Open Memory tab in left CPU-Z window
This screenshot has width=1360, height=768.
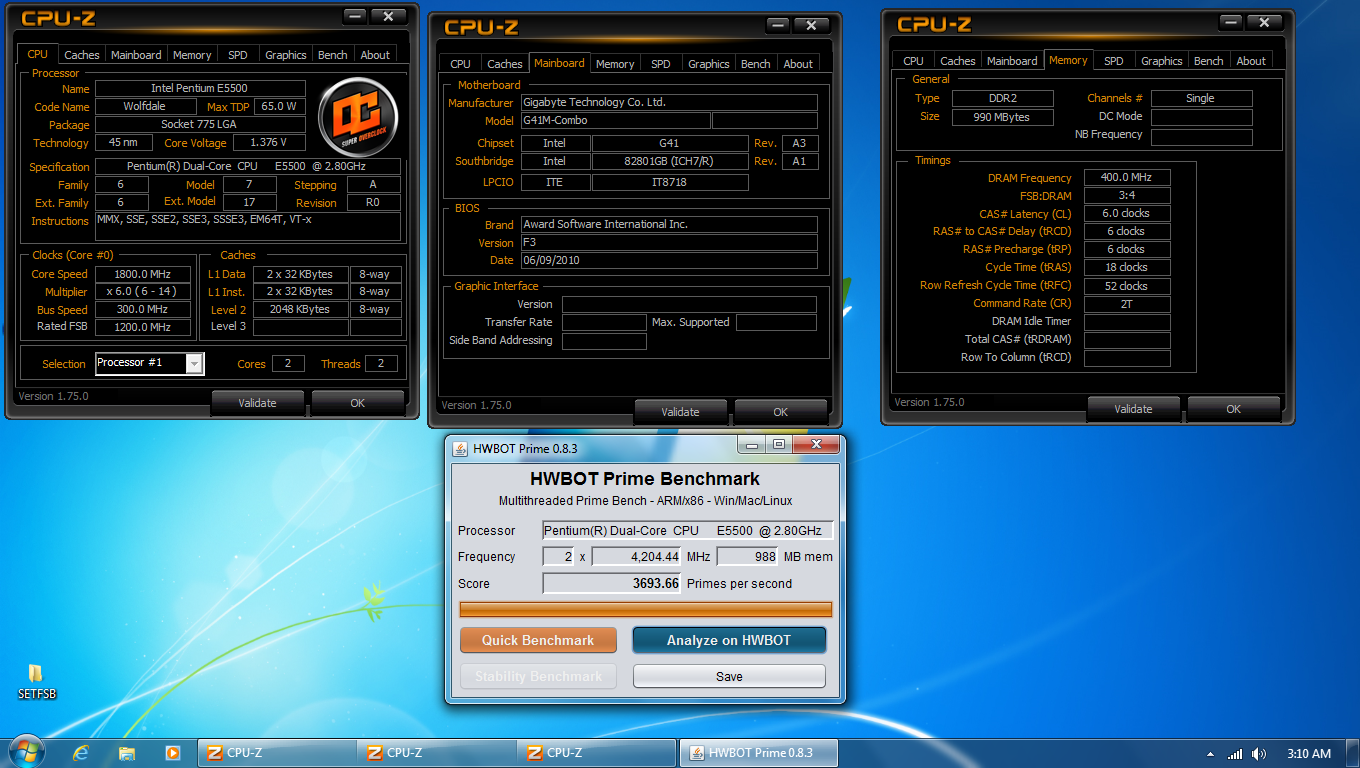[192, 55]
